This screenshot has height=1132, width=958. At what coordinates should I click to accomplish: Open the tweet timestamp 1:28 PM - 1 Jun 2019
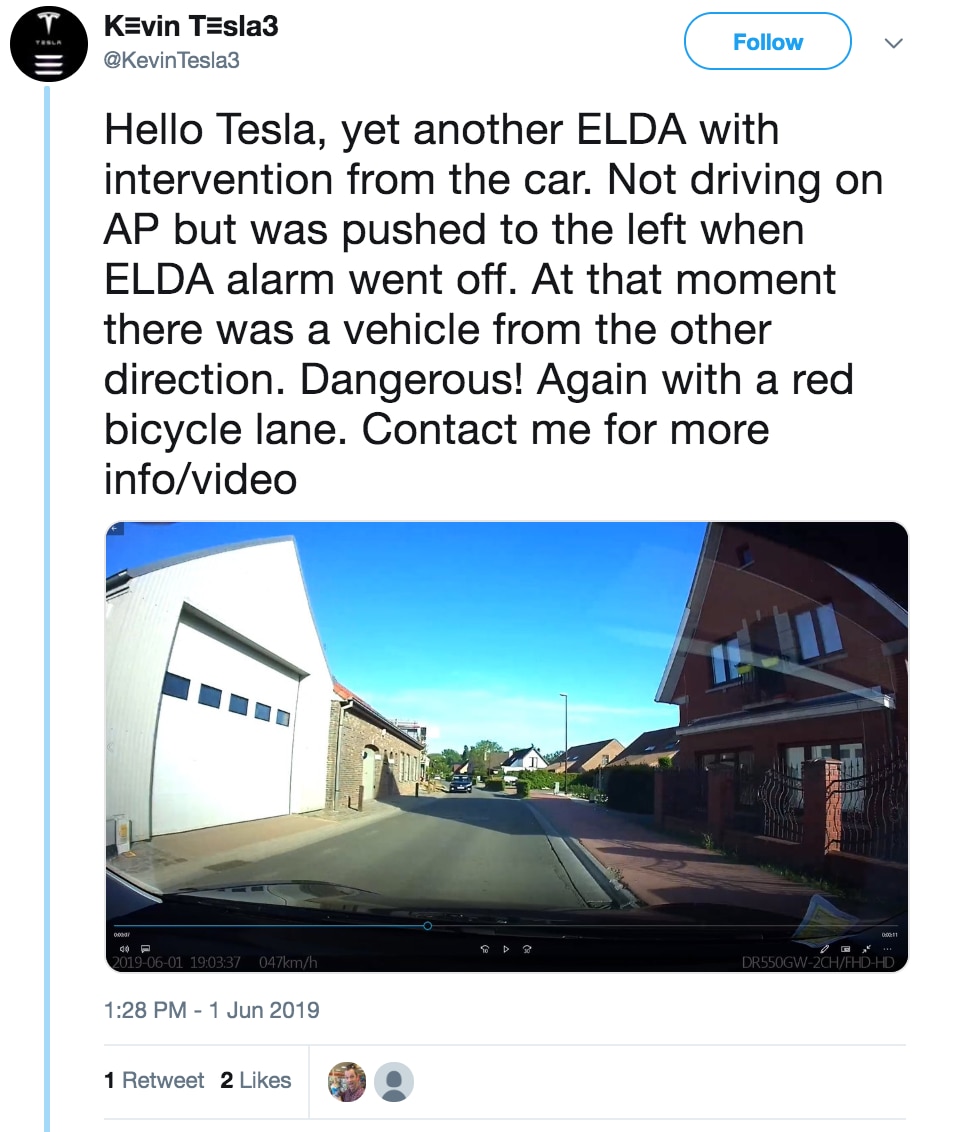(212, 1009)
